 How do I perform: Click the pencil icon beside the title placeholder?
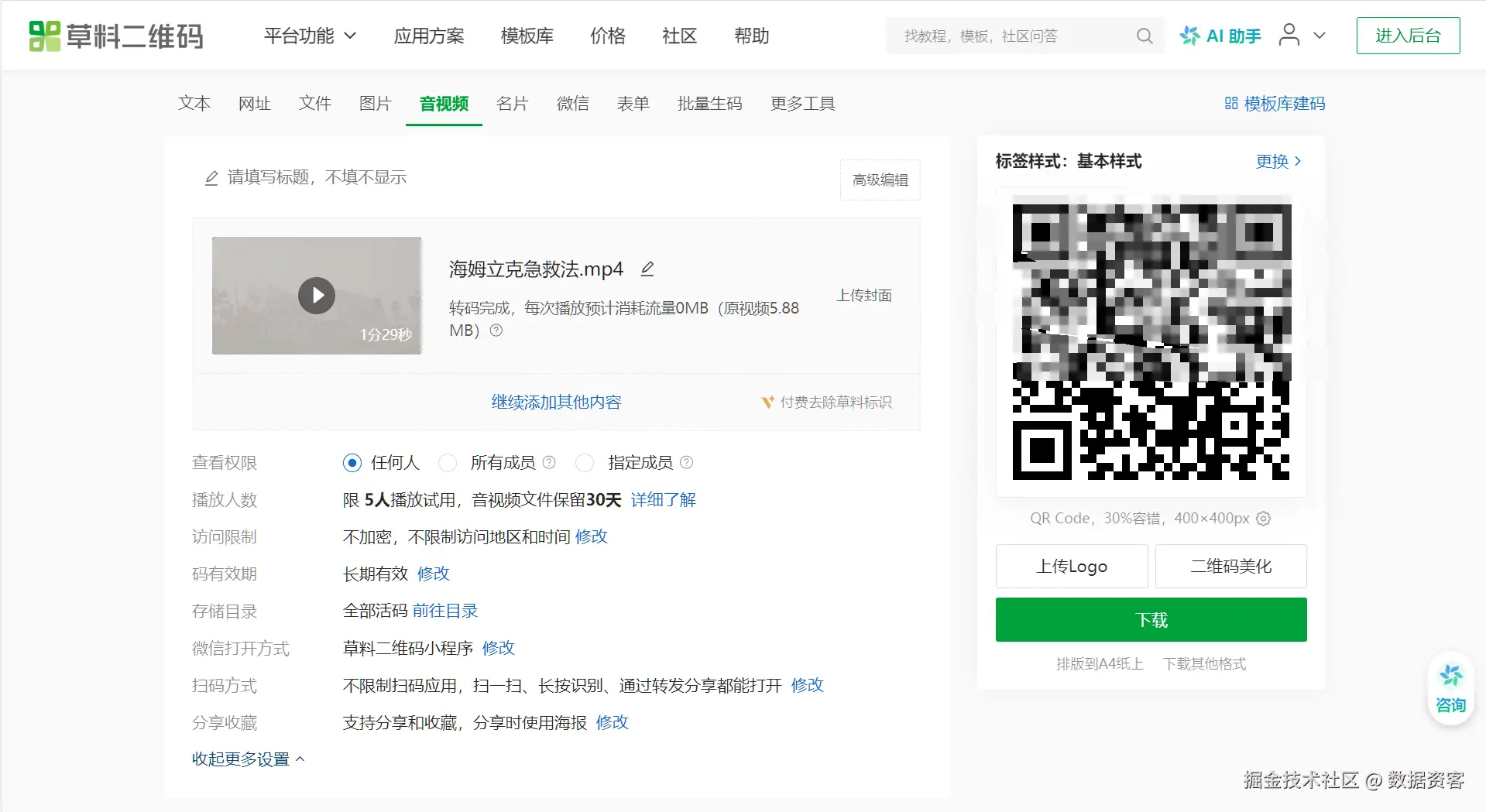211,178
